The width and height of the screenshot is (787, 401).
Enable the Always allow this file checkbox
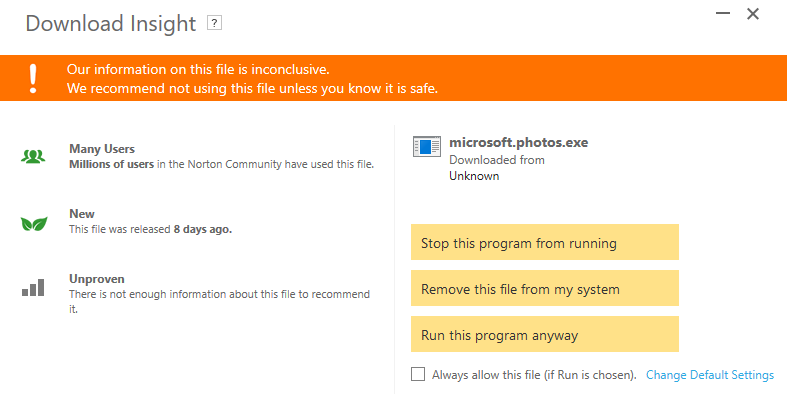click(x=418, y=374)
